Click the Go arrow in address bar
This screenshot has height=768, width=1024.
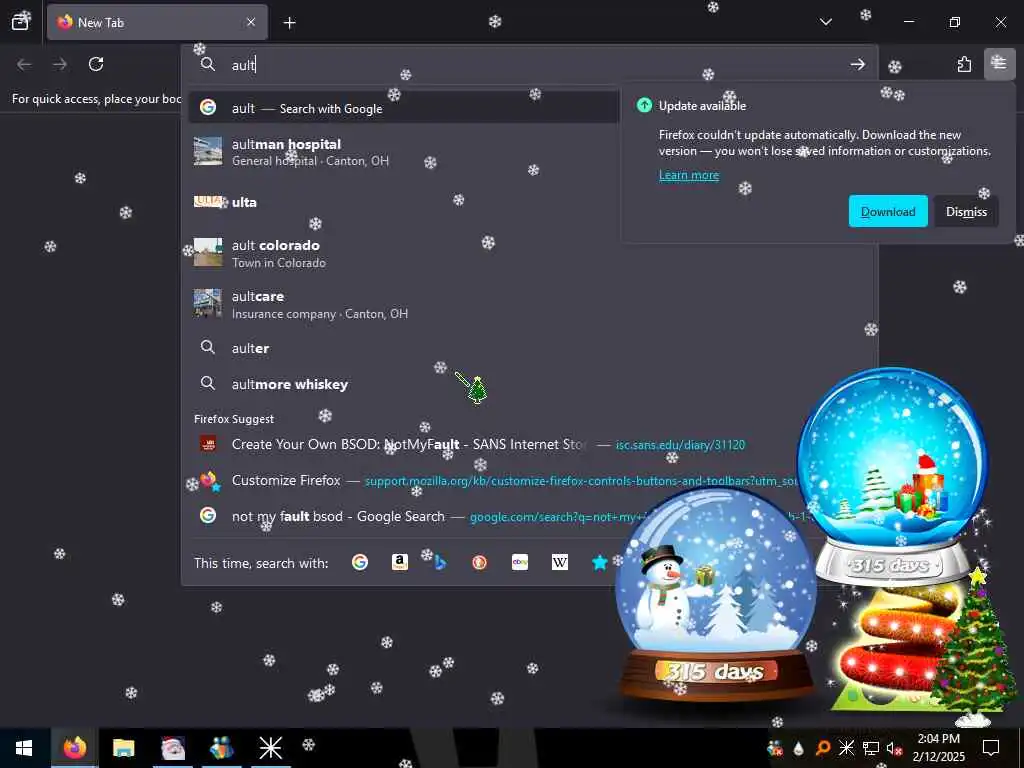(x=857, y=64)
